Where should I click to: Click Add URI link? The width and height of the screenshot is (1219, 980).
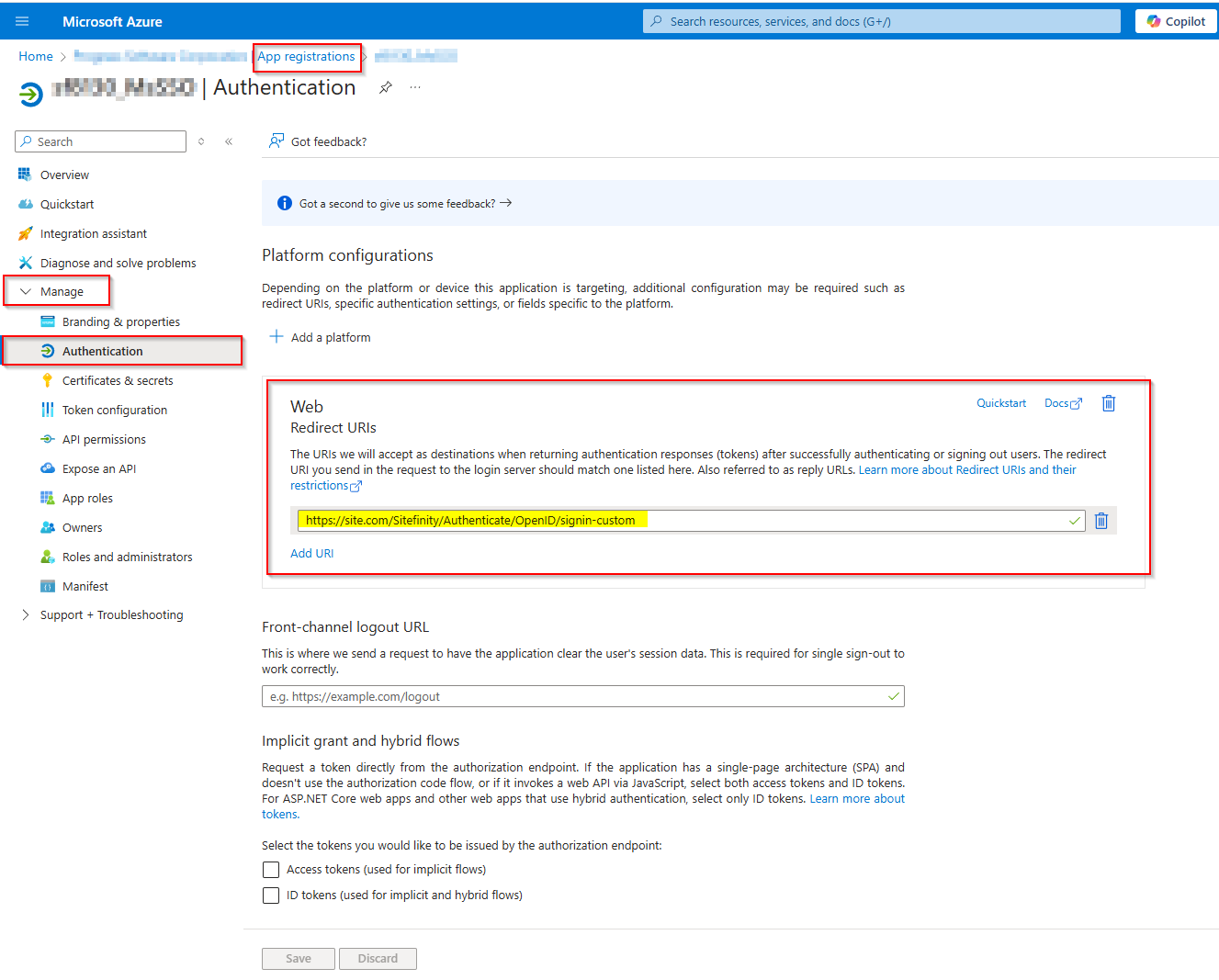coord(312,553)
